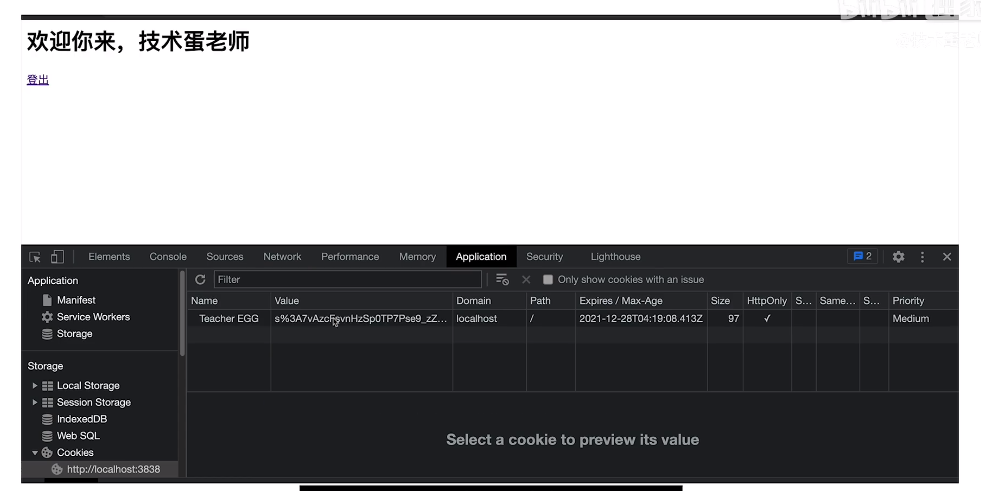
Task: Switch to the Console tab
Action: click(168, 256)
